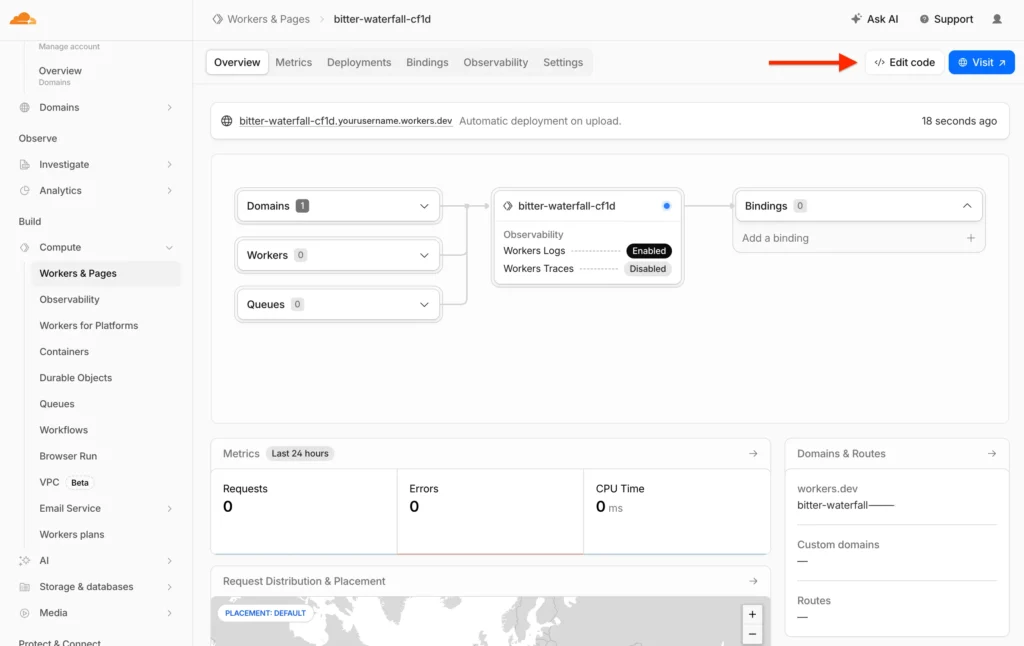Image resolution: width=1024 pixels, height=646 pixels.
Task: Expand Domains sidebar chevron
Action: coord(169,107)
